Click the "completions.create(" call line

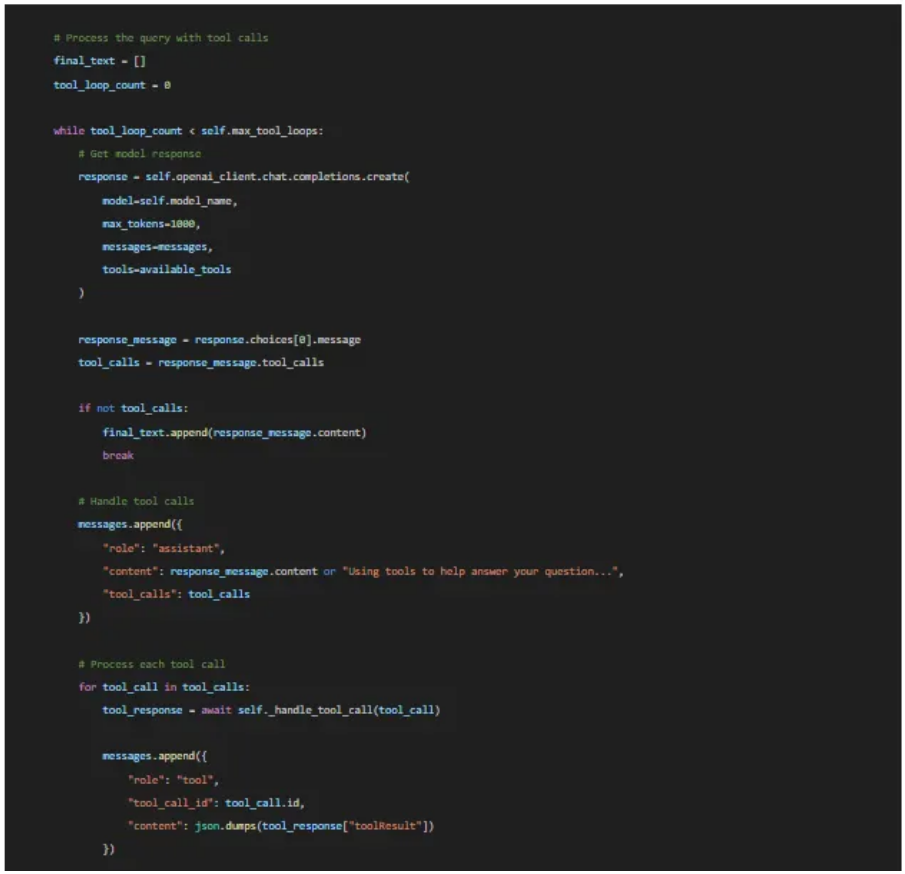244,177
